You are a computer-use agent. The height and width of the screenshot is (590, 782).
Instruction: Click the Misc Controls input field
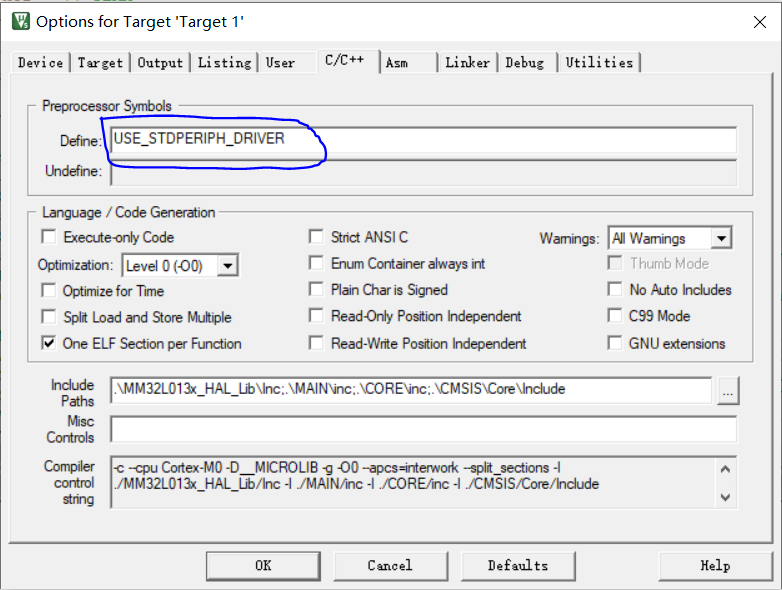[x=423, y=429]
